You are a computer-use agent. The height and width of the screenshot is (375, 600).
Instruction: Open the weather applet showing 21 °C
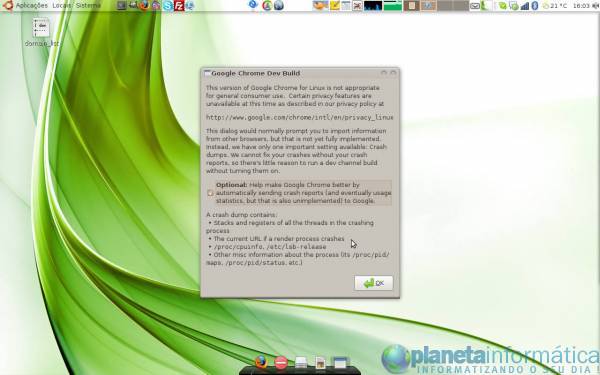pos(554,6)
